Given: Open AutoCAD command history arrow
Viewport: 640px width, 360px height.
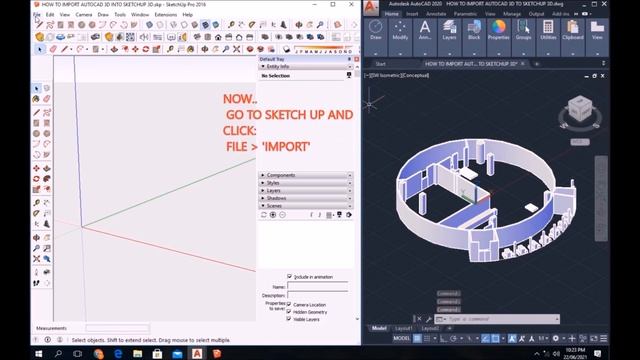Looking at the screenshot, I should pyautogui.click(x=557, y=319).
